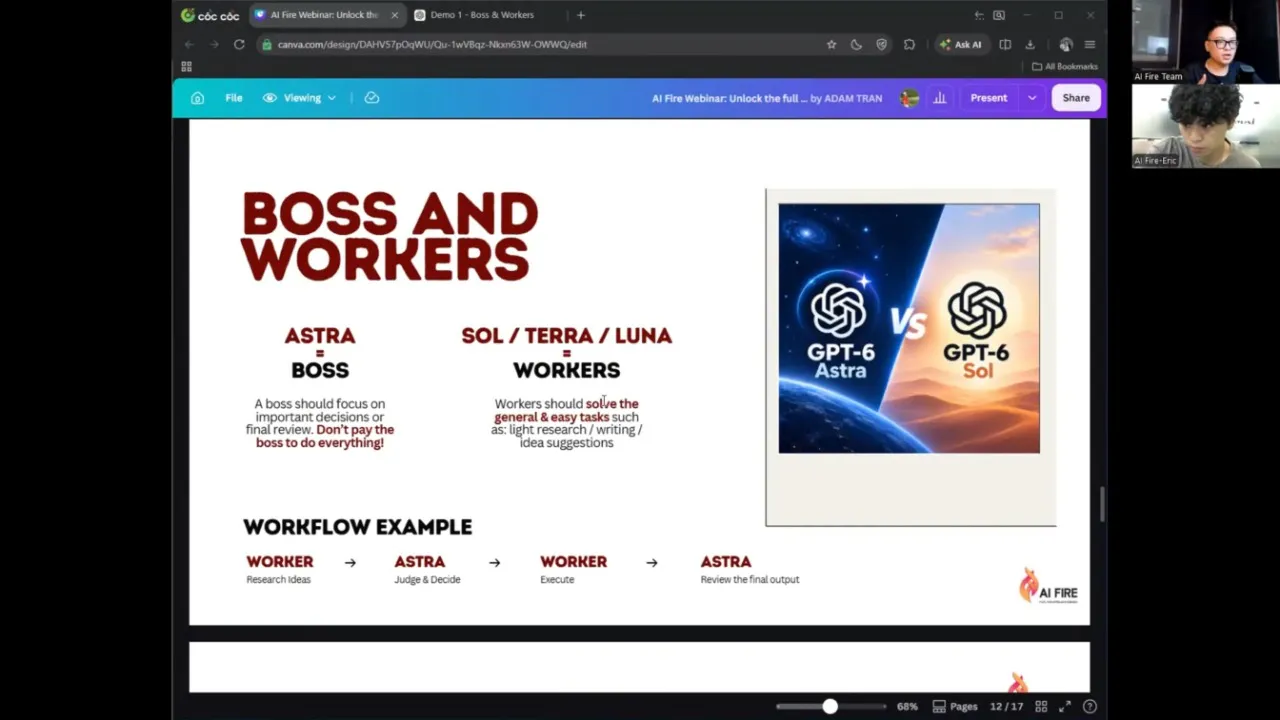Open the 68% zoom level menu
Image resolution: width=1280 pixels, height=720 pixels.
[x=907, y=706]
